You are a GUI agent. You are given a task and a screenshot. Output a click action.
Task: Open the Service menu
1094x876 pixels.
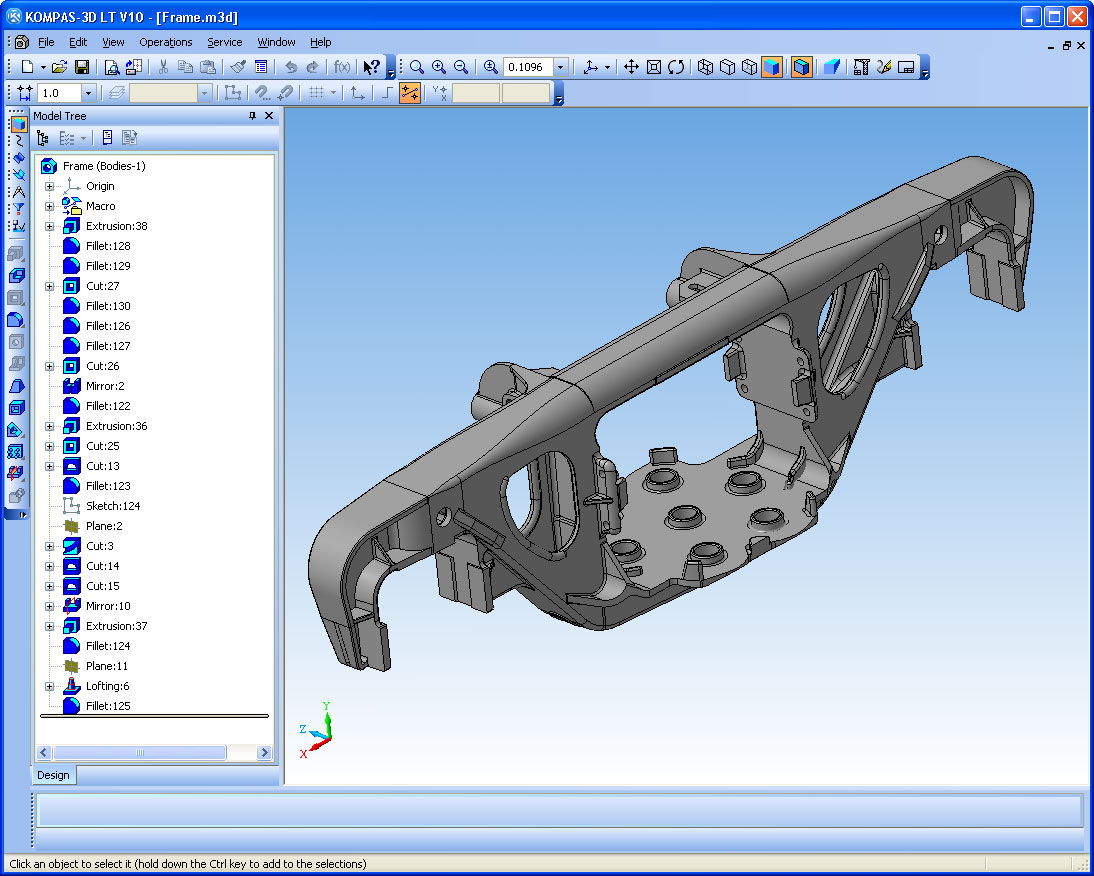pyautogui.click(x=225, y=42)
